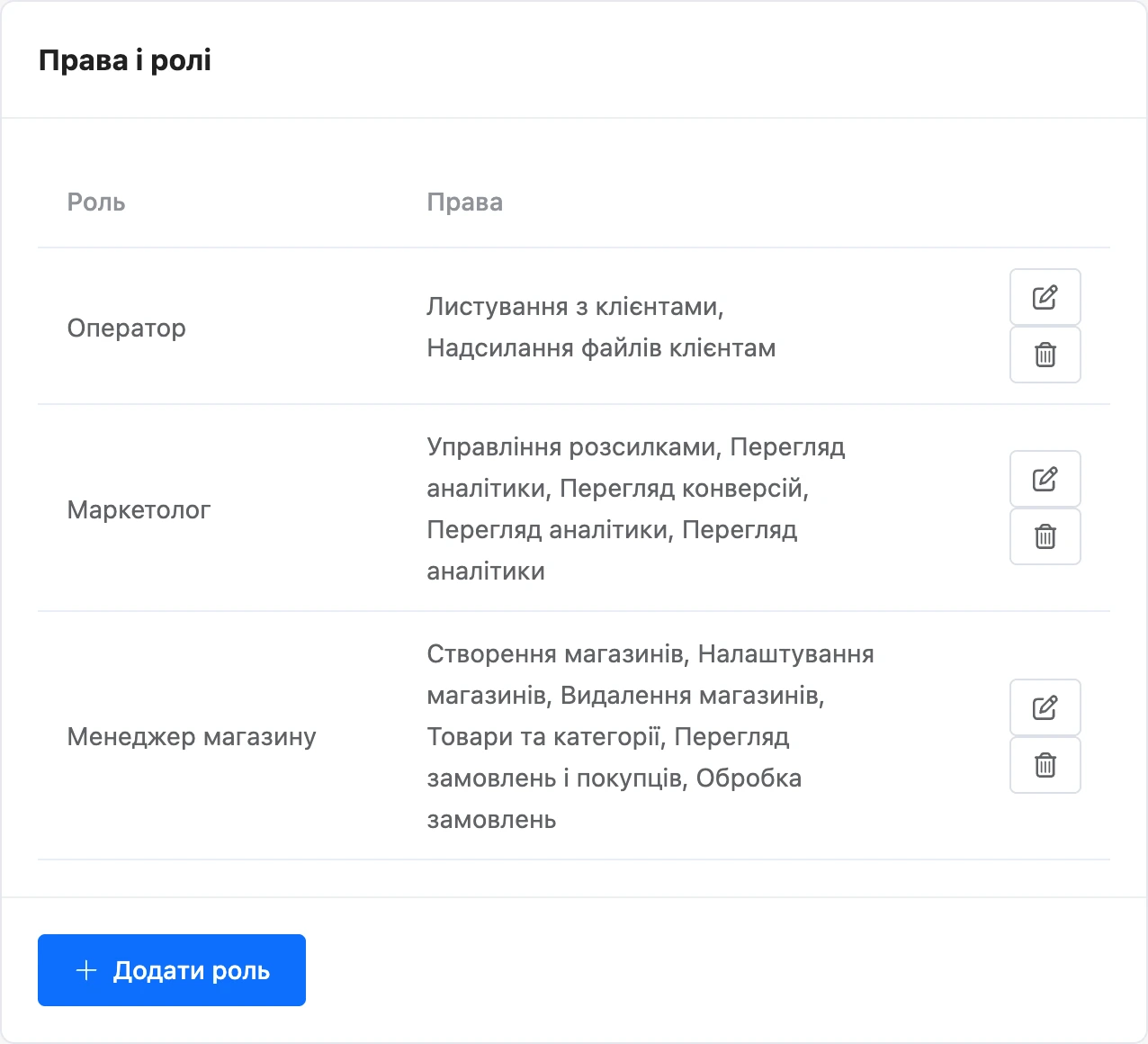Select the Маркетолог role name

coord(139,509)
